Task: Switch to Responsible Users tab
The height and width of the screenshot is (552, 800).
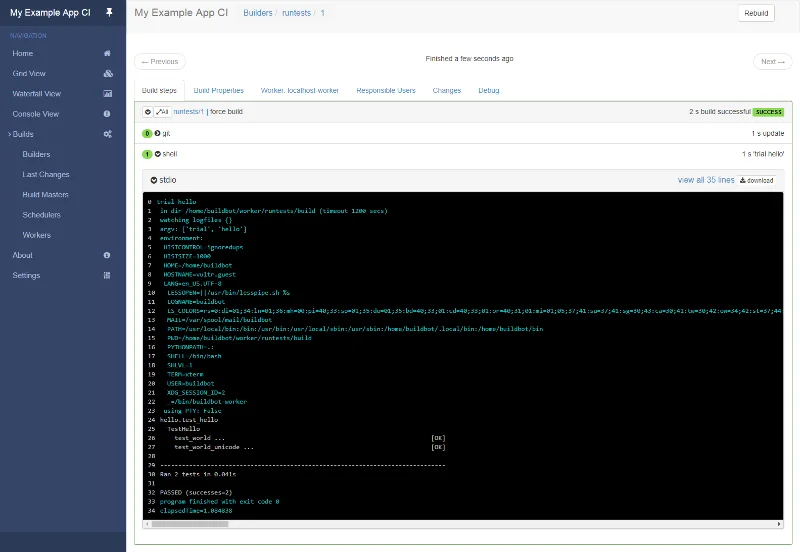Action: coord(386,90)
